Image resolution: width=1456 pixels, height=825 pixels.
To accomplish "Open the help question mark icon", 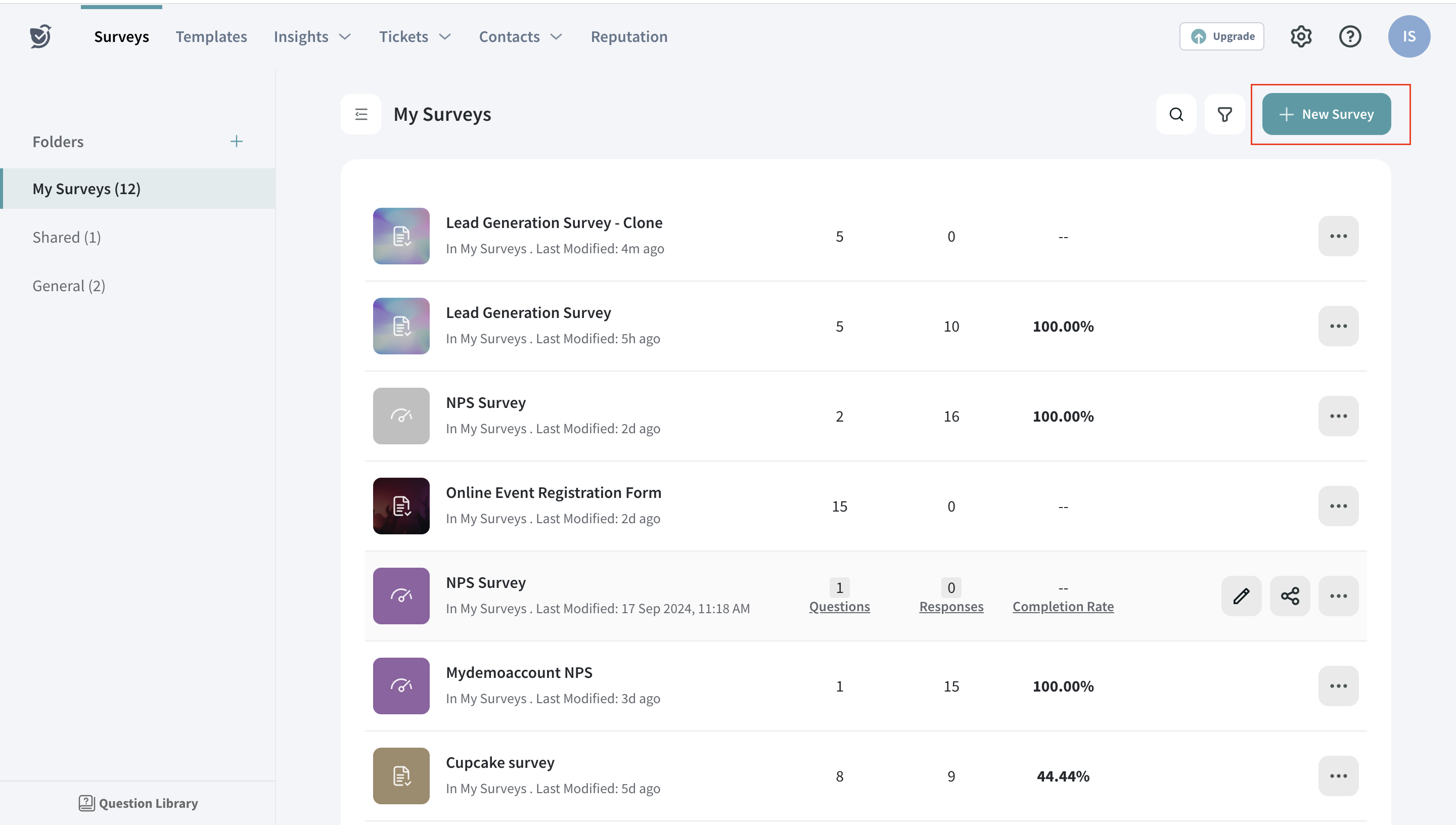I will (x=1349, y=36).
